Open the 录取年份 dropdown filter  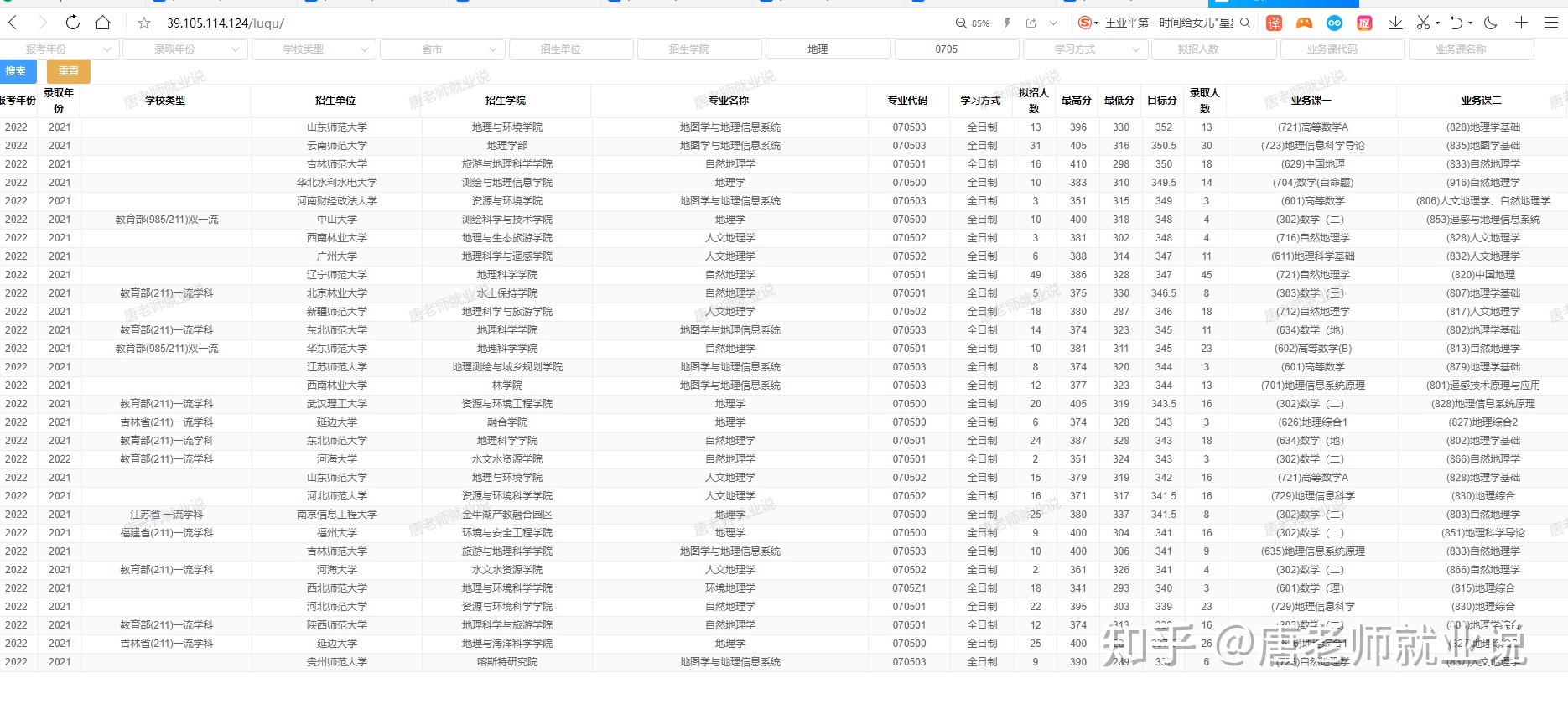[x=186, y=49]
